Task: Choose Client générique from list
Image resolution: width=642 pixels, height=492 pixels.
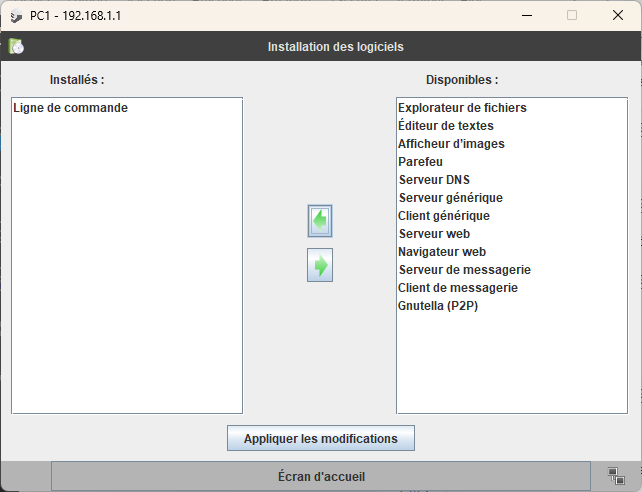Action: pyautogui.click(x=444, y=216)
